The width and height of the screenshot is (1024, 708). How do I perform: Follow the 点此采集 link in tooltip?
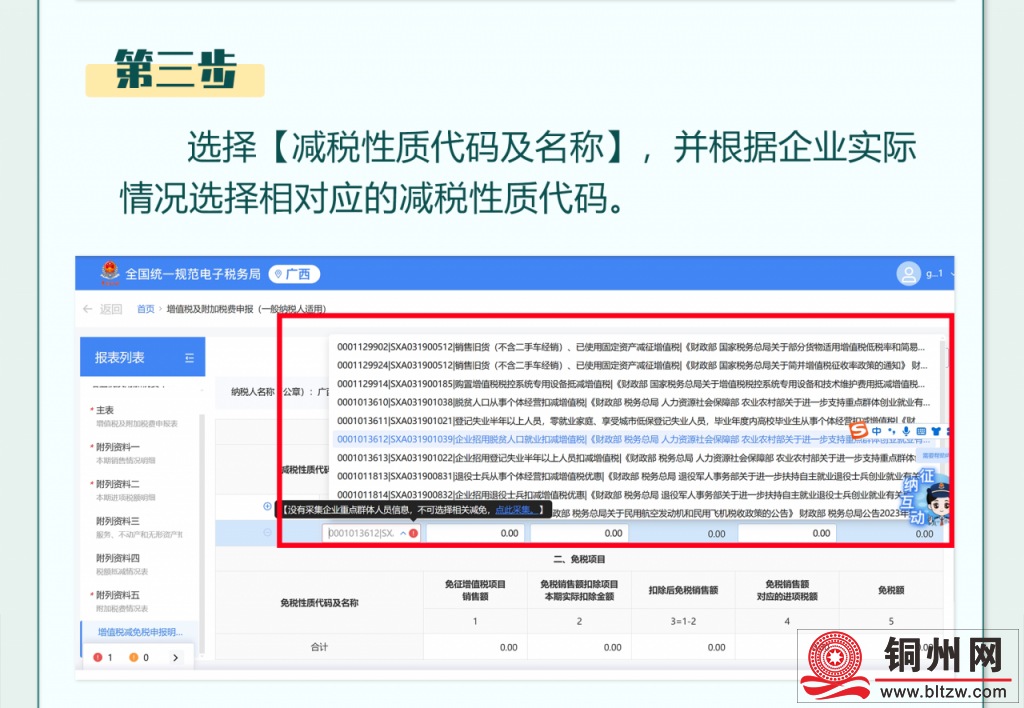pyautogui.click(x=516, y=509)
